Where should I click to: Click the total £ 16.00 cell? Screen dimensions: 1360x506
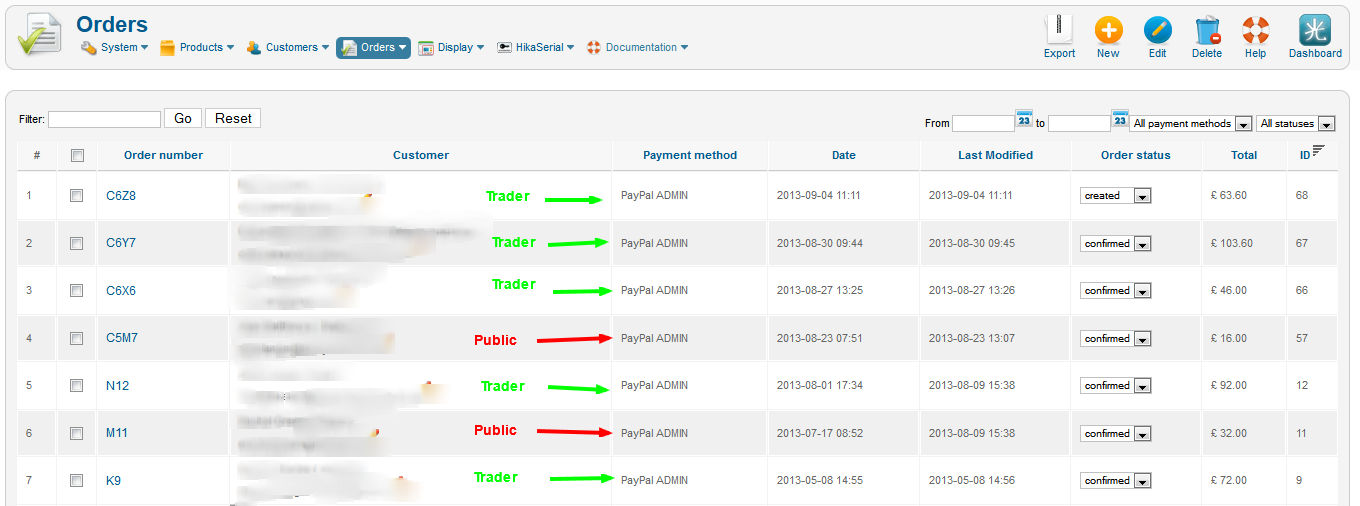1228,338
